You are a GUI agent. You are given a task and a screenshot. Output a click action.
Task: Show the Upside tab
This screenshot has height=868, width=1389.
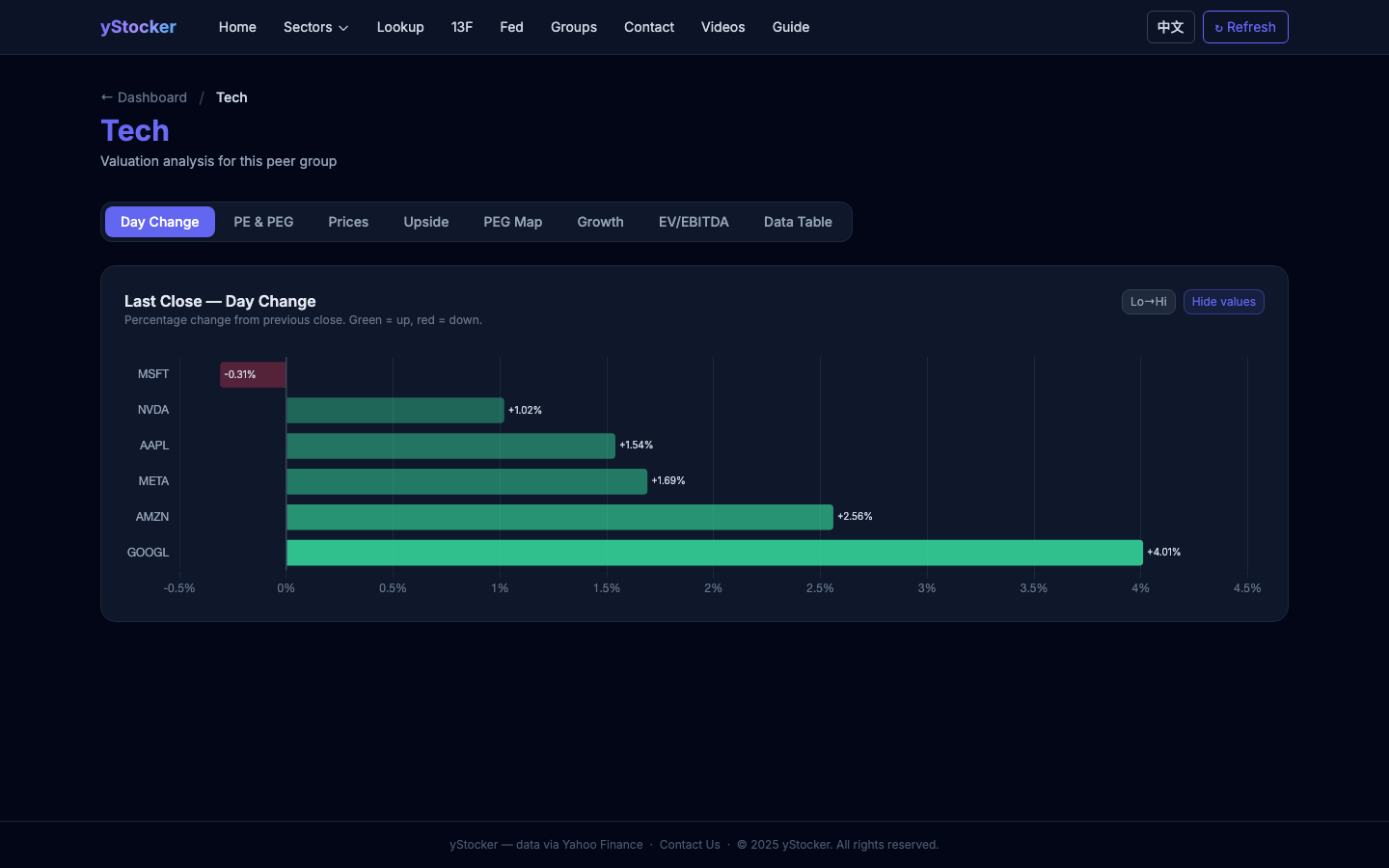click(x=425, y=222)
